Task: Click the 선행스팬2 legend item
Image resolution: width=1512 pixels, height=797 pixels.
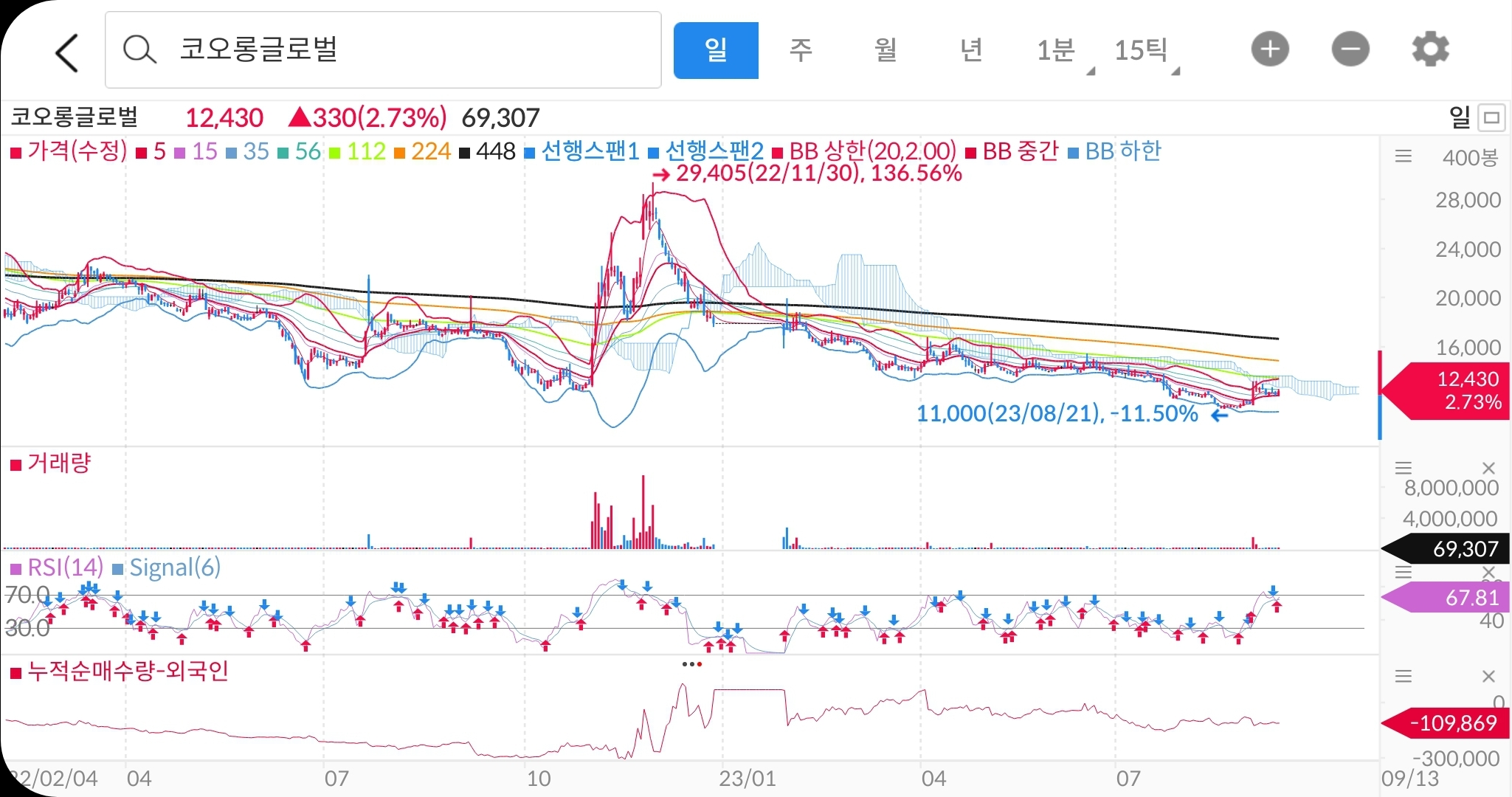Action: click(x=705, y=151)
